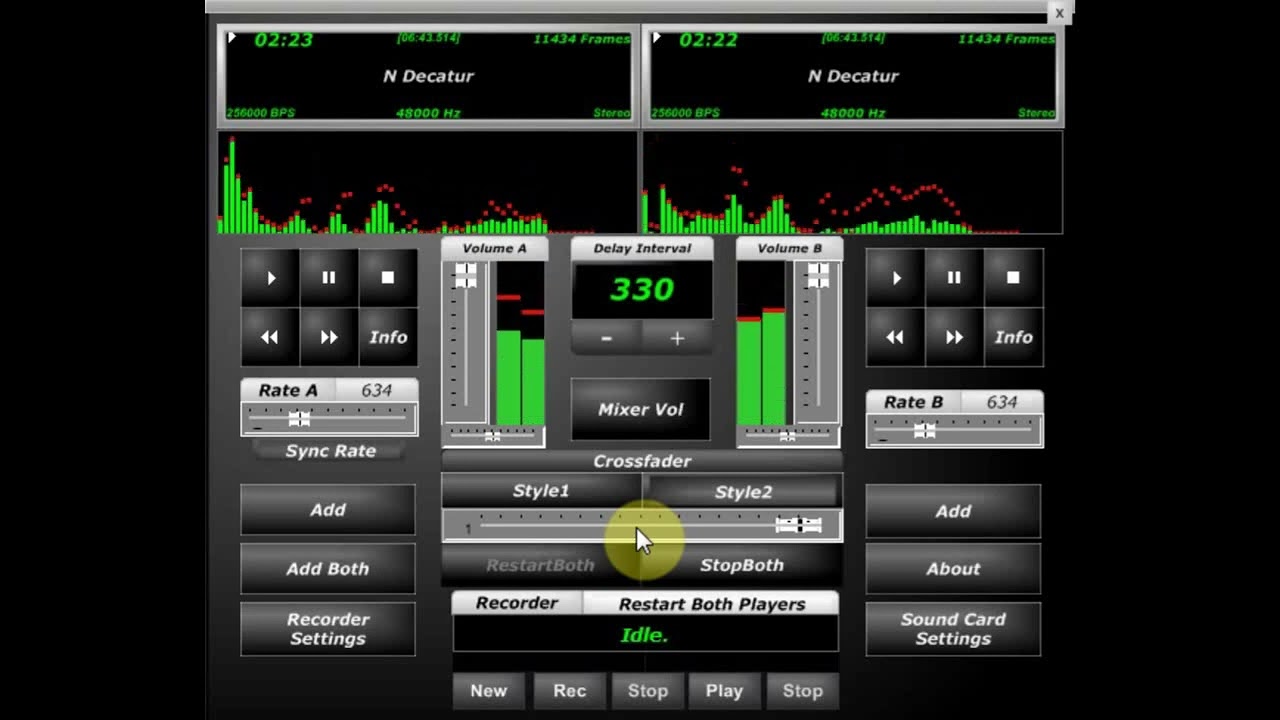Click player A spectrum analyzer display
Viewport: 1280px width, 720px height.
(428, 183)
